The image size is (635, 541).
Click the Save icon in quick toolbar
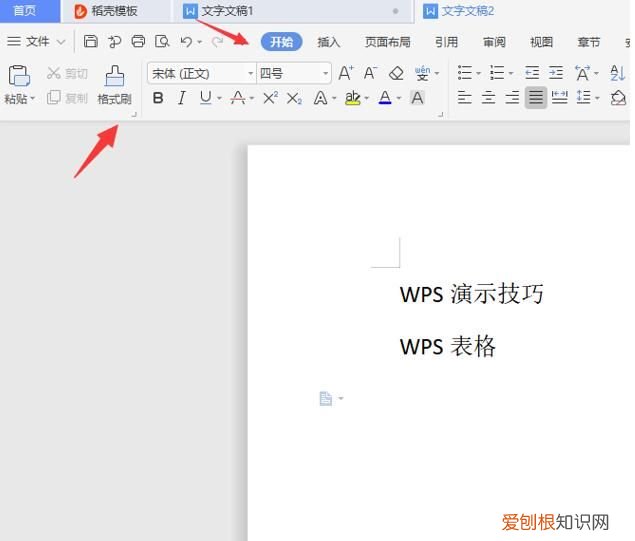tap(90, 41)
